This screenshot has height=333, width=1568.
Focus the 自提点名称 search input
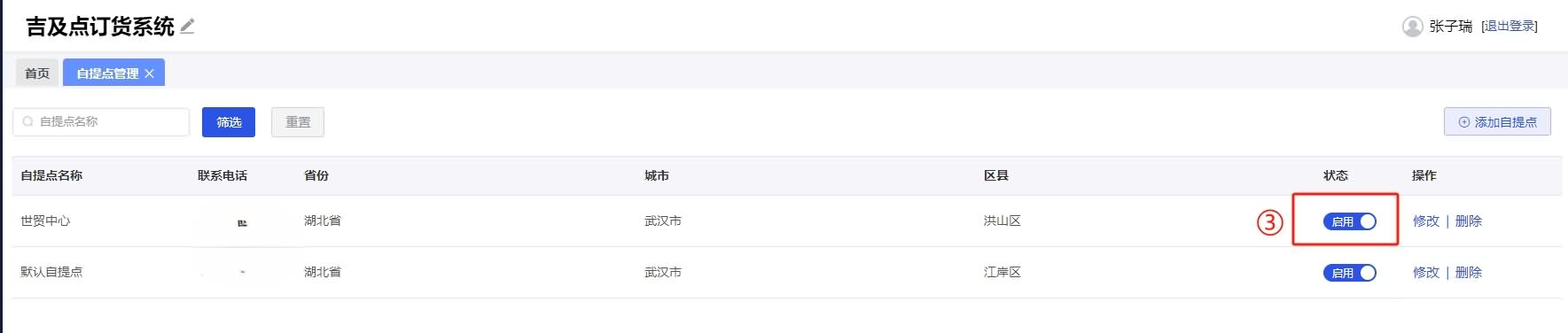pyautogui.click(x=101, y=121)
